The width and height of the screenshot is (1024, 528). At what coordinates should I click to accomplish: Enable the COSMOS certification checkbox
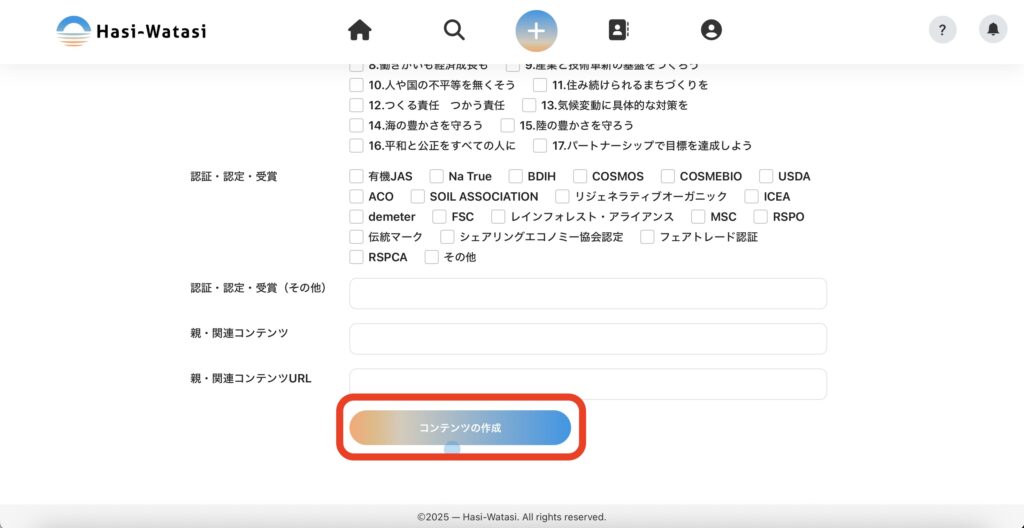click(x=580, y=177)
